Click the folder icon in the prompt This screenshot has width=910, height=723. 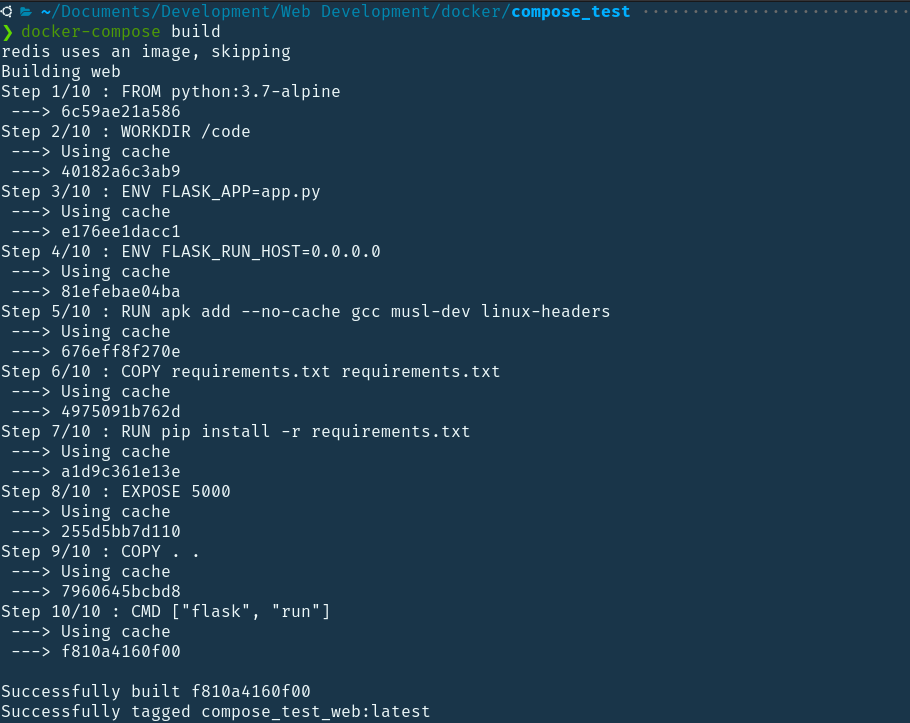pos(25,12)
